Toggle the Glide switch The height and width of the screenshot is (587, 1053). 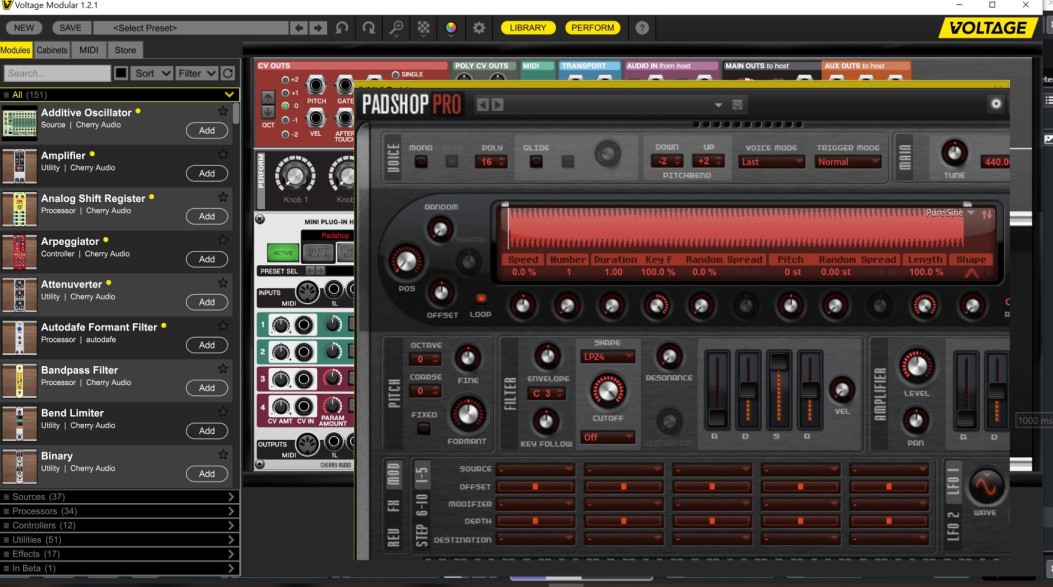point(536,162)
